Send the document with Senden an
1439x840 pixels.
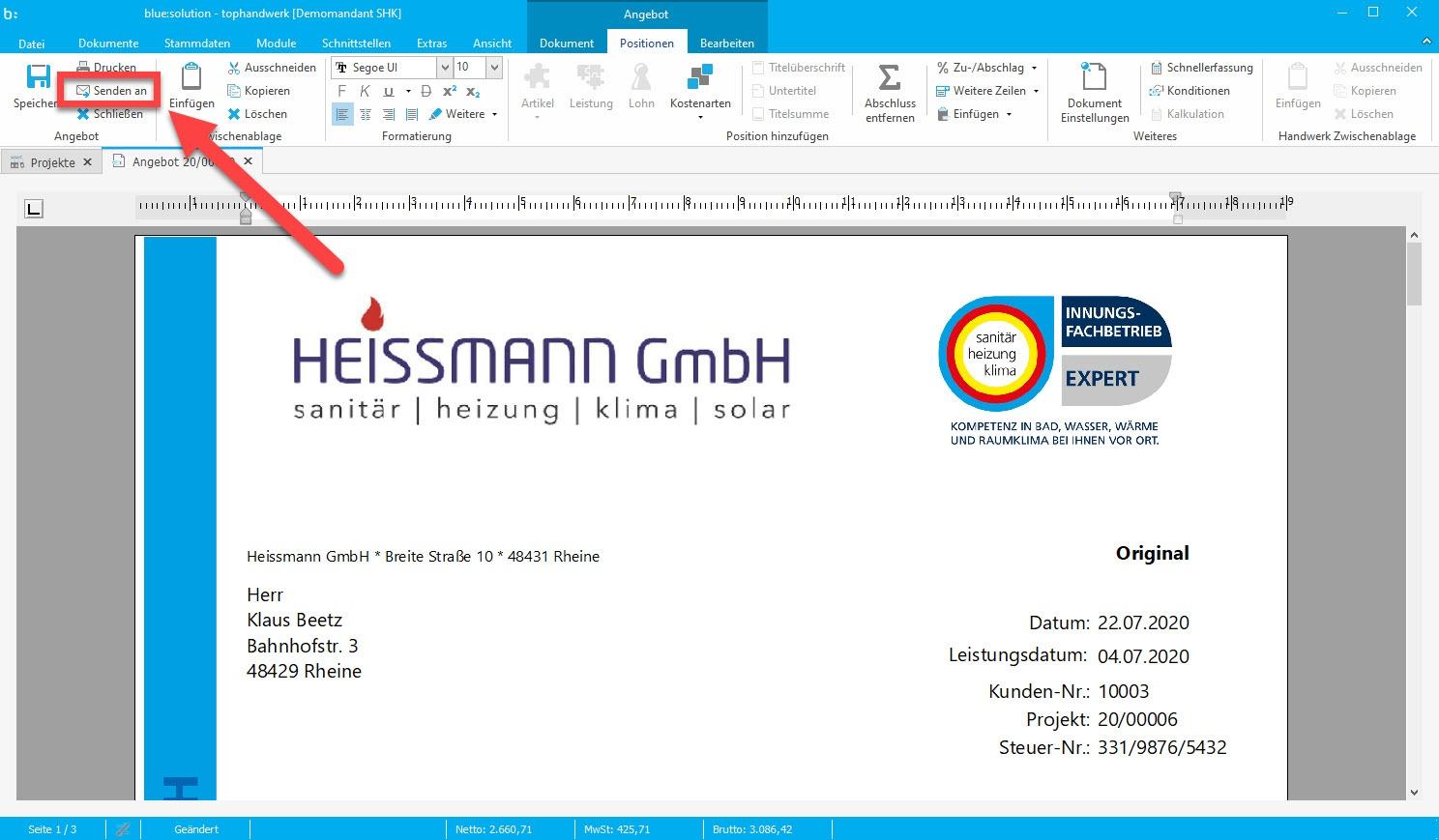[x=111, y=91]
